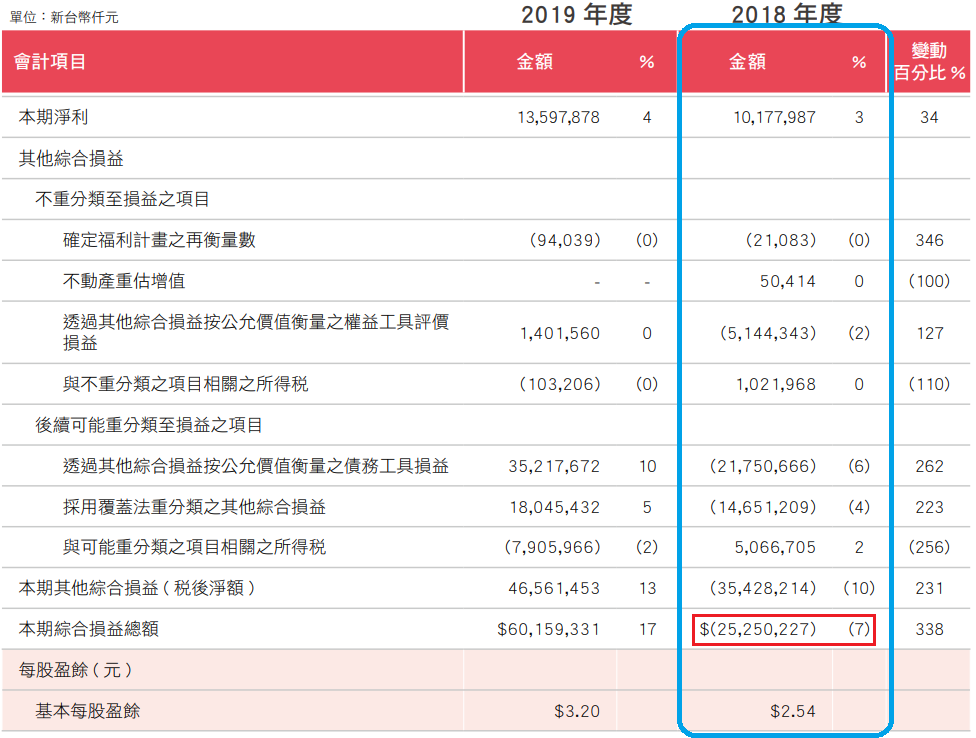Click 基本每股盈餘 row label
The height and width of the screenshot is (738, 976).
tap(88, 711)
